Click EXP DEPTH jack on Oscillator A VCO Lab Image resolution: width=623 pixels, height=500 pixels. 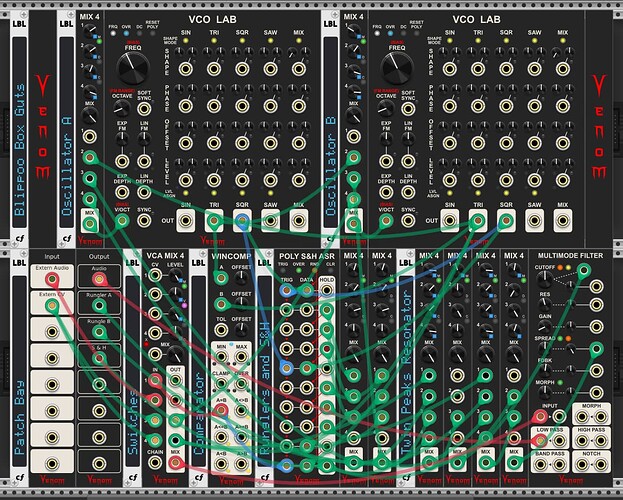[122, 192]
